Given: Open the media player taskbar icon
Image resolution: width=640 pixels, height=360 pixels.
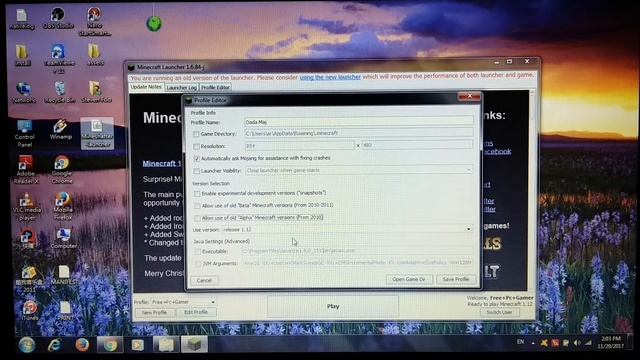Looking at the screenshot, I should 138,345.
